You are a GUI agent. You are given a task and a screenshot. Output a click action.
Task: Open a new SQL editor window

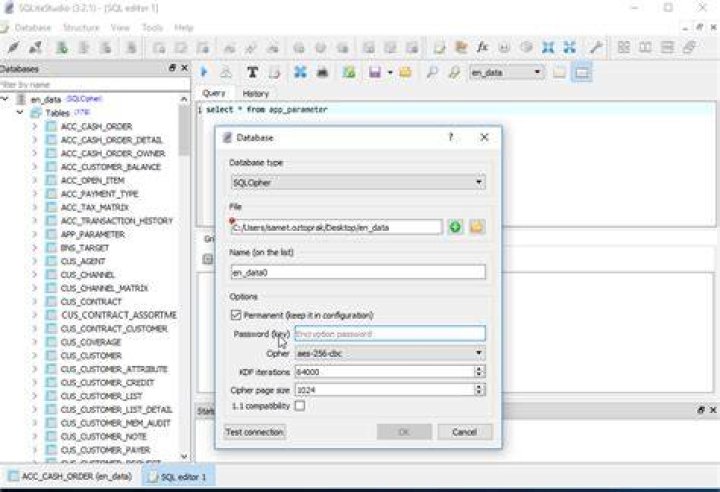pos(439,47)
